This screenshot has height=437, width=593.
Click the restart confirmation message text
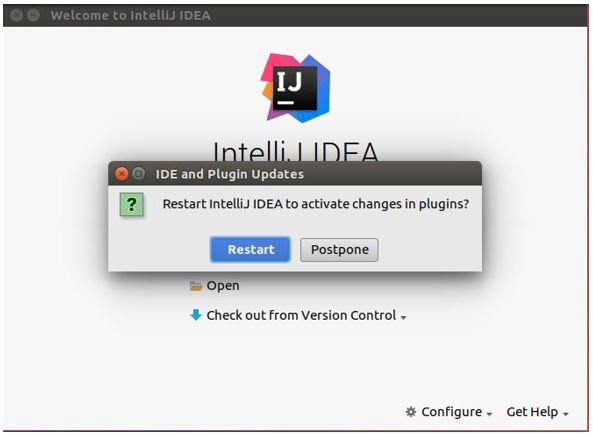316,204
